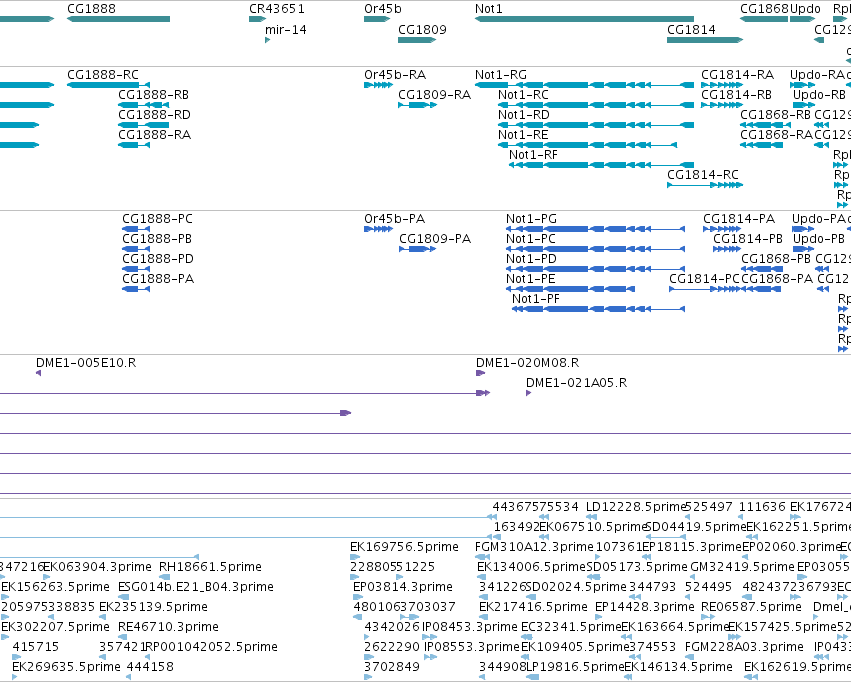Click the CG1888-RA transcript label

[154, 135]
